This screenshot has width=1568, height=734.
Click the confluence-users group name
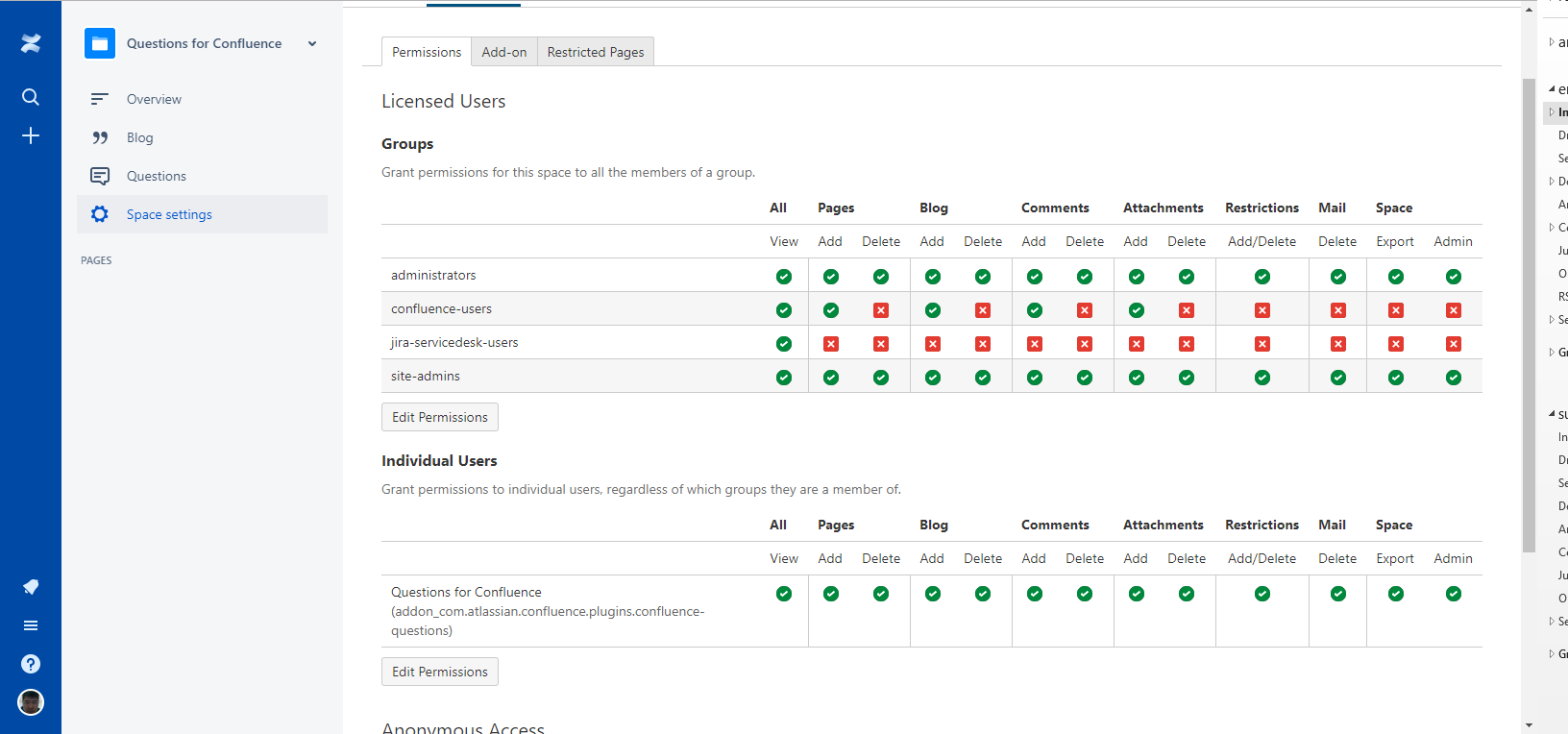click(441, 308)
